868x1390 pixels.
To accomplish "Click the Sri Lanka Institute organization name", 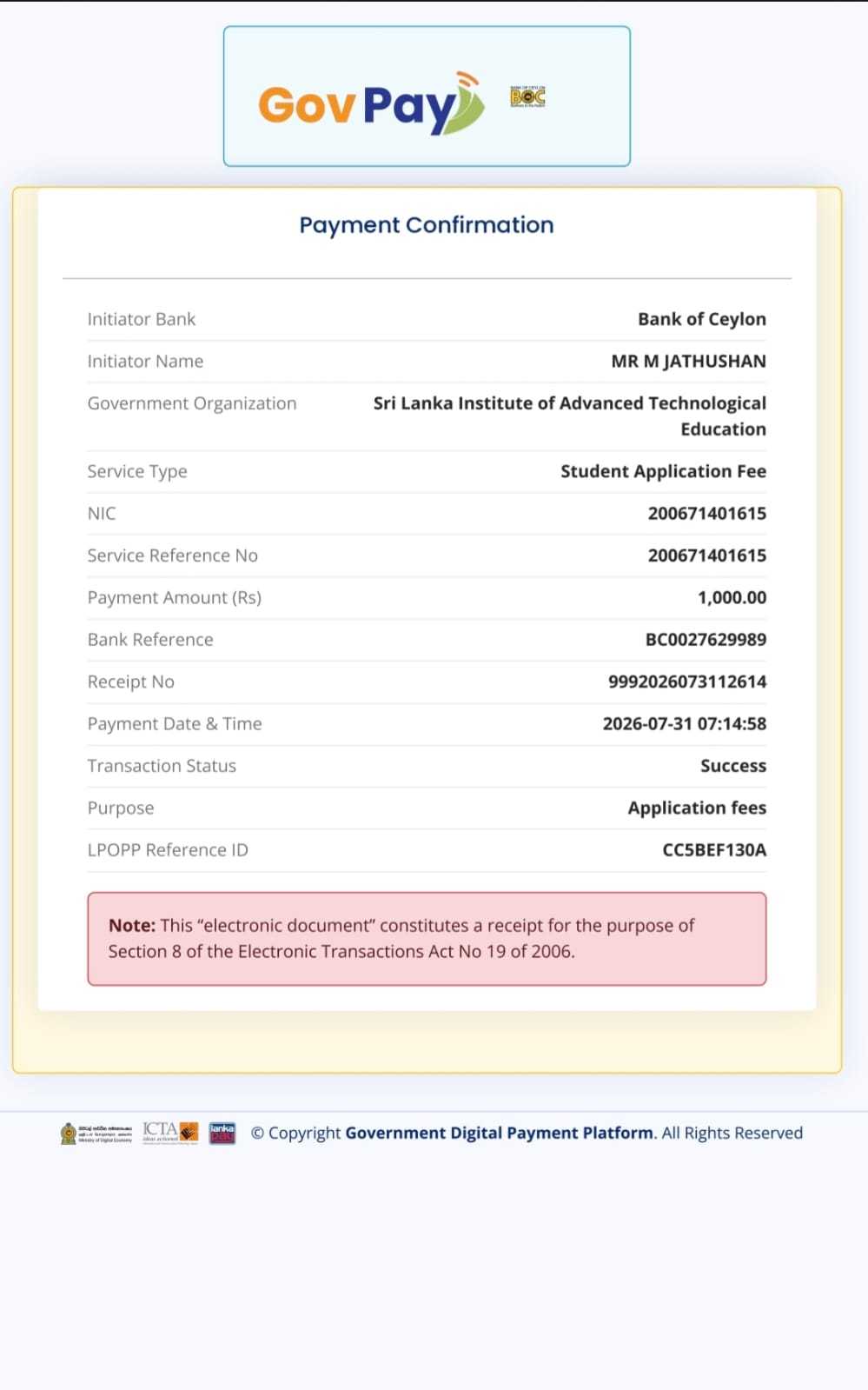I will [x=570, y=416].
